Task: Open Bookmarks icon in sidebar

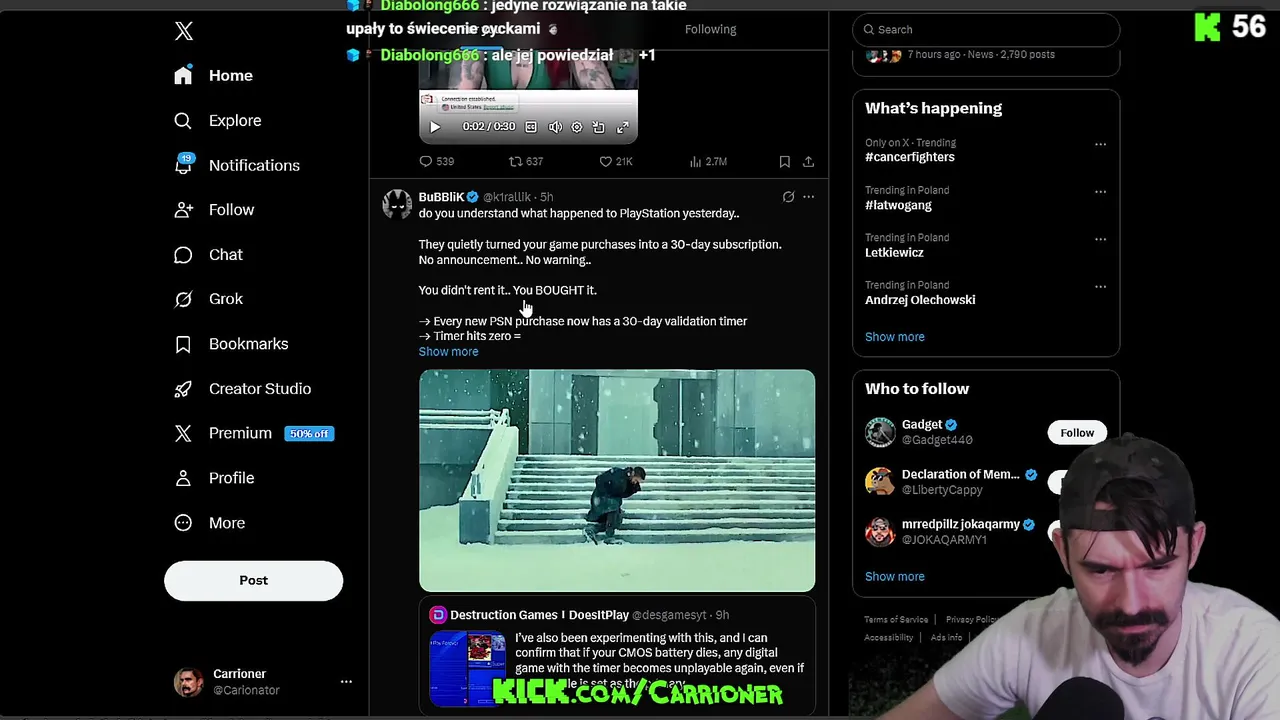Action: tap(183, 344)
